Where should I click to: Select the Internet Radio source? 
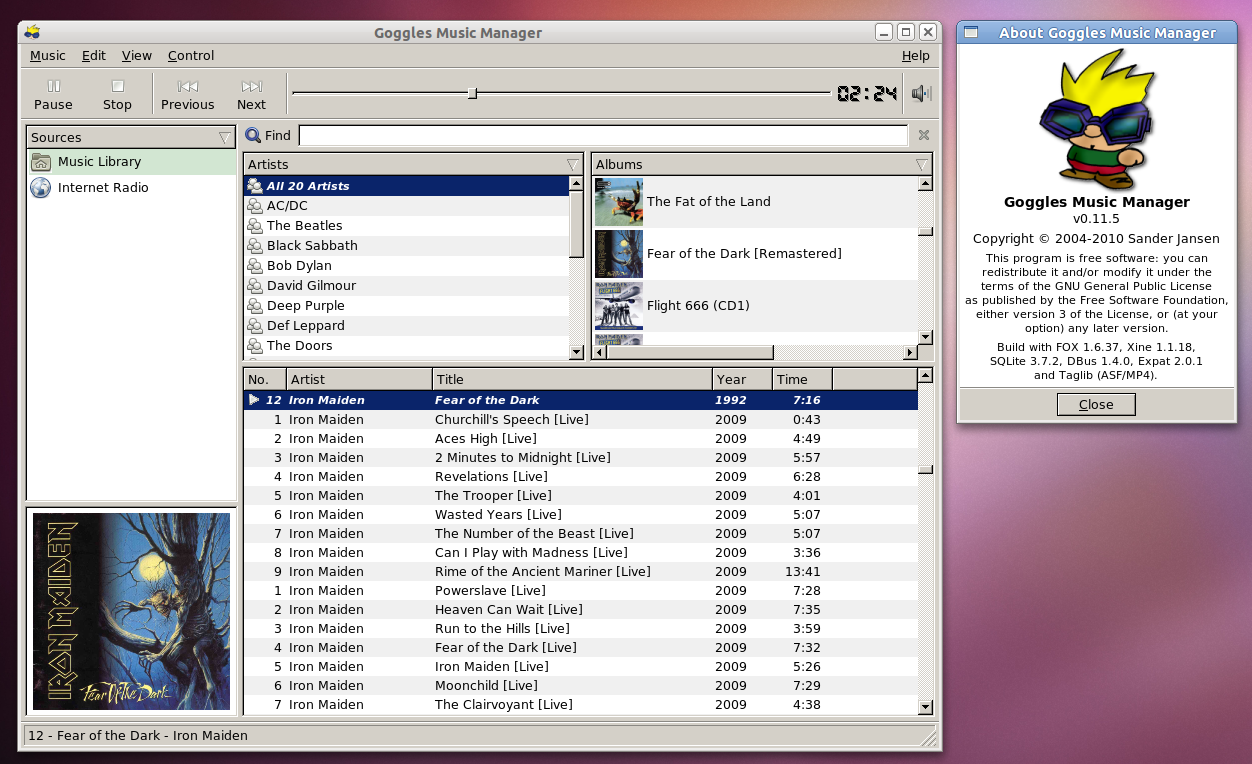[x=131, y=187]
